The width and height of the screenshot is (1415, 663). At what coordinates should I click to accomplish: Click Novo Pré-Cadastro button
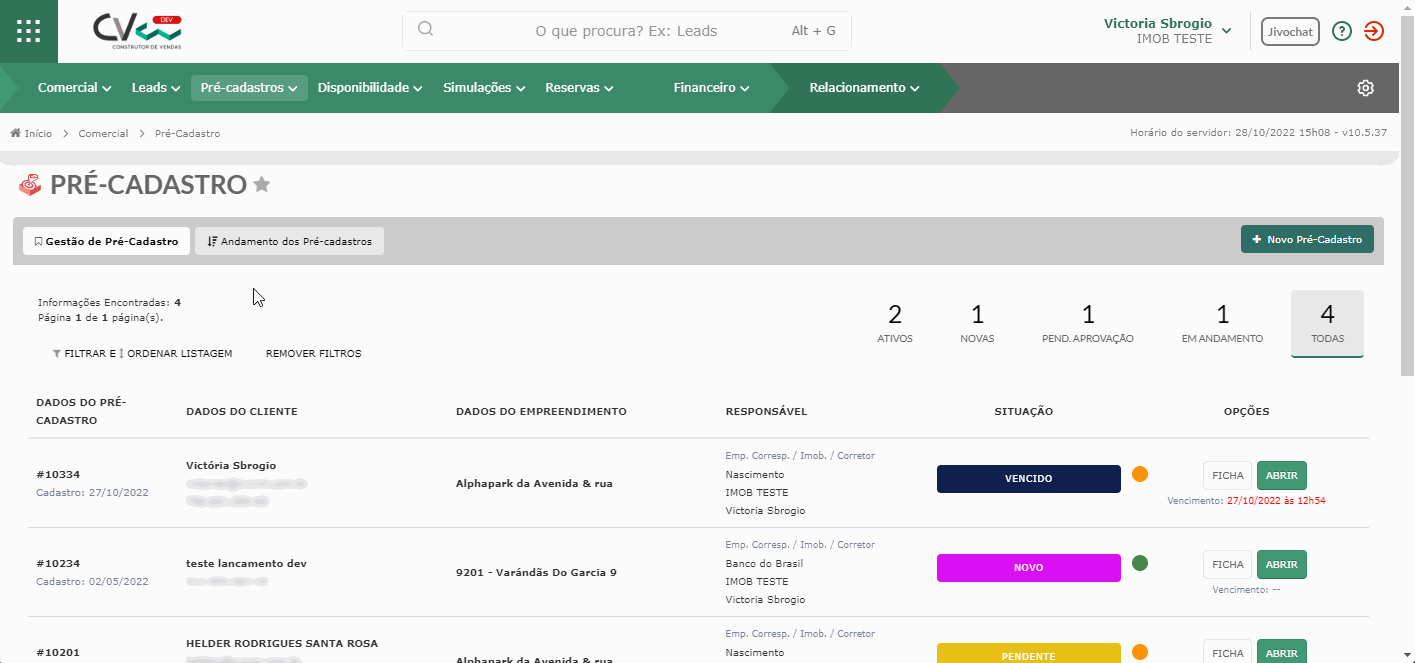tap(1307, 240)
